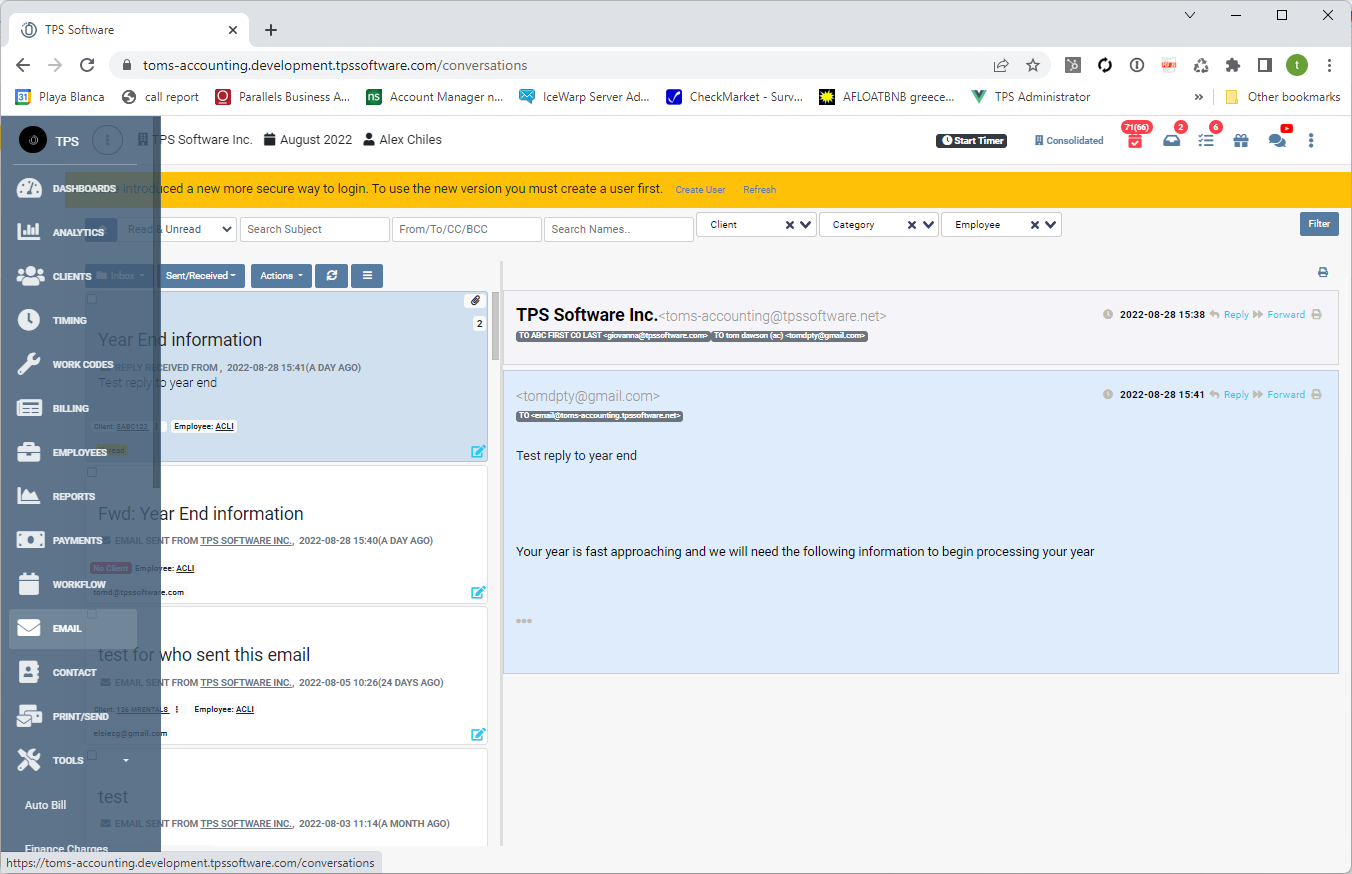This screenshot has width=1352, height=874.
Task: Click the conversation list scrollbar
Action: pos(494,327)
